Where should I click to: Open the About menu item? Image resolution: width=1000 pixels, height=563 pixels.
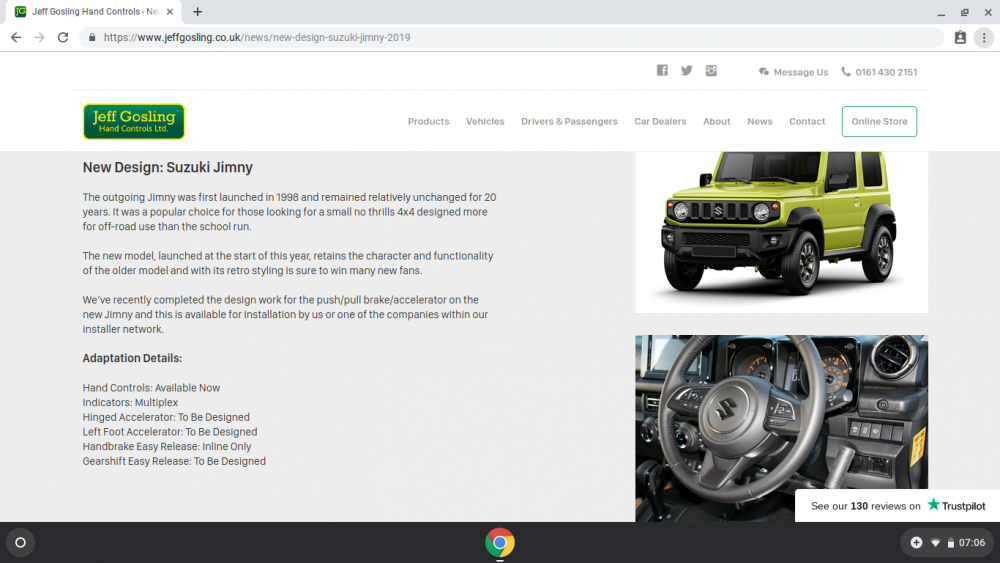pyautogui.click(x=716, y=121)
